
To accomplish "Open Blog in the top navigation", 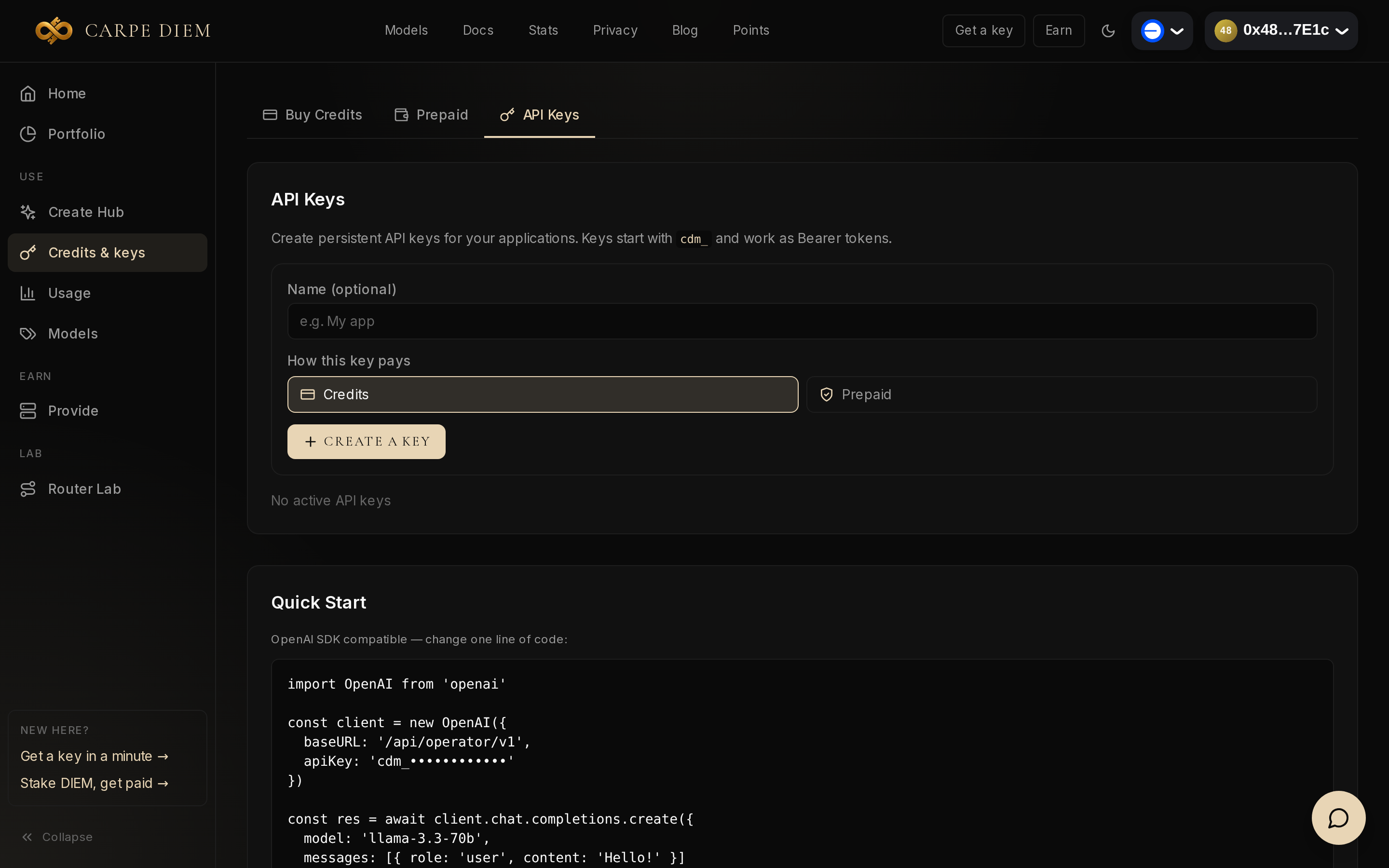I will pos(685,30).
